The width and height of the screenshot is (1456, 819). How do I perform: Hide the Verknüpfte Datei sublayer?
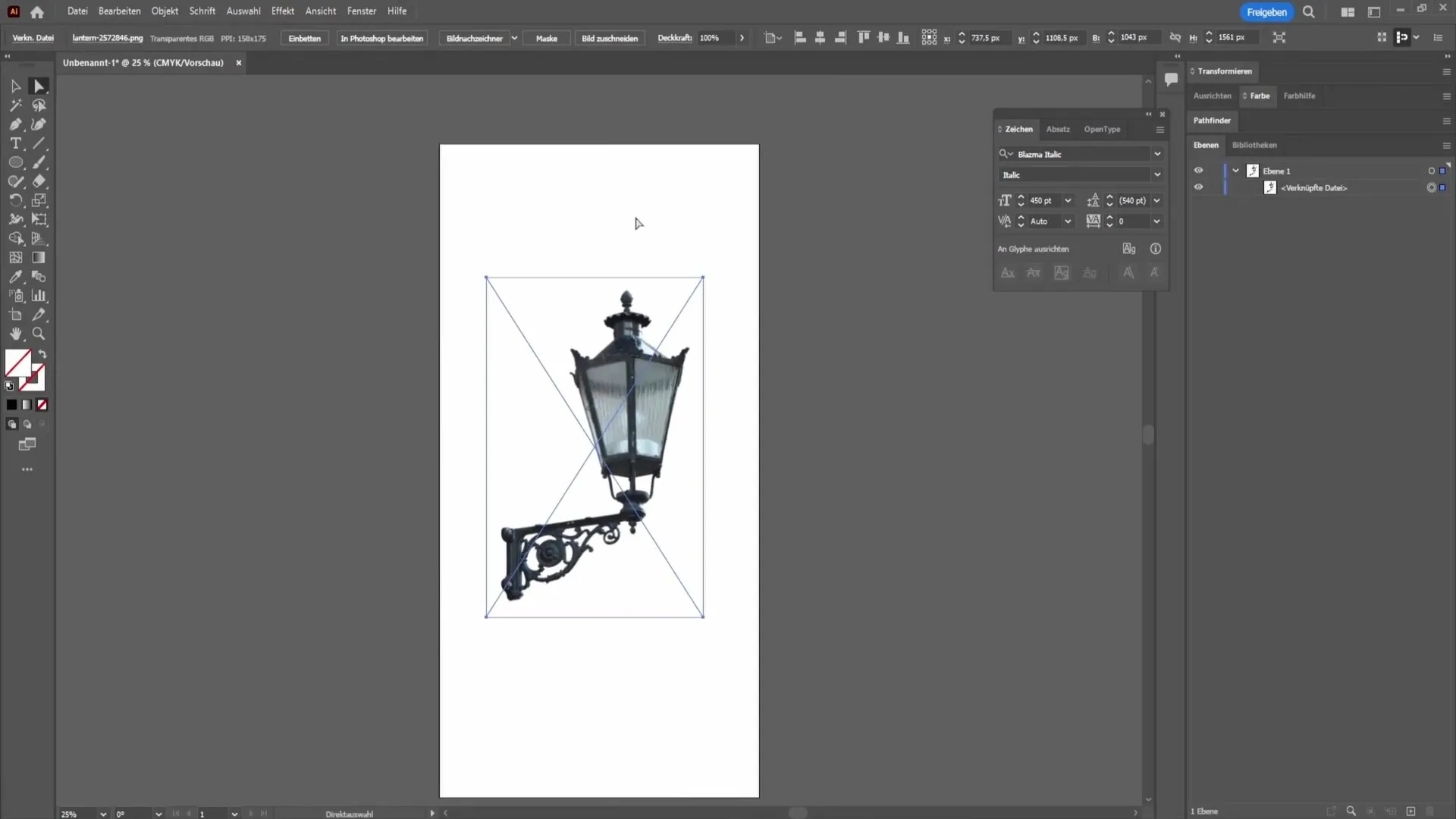click(1198, 187)
